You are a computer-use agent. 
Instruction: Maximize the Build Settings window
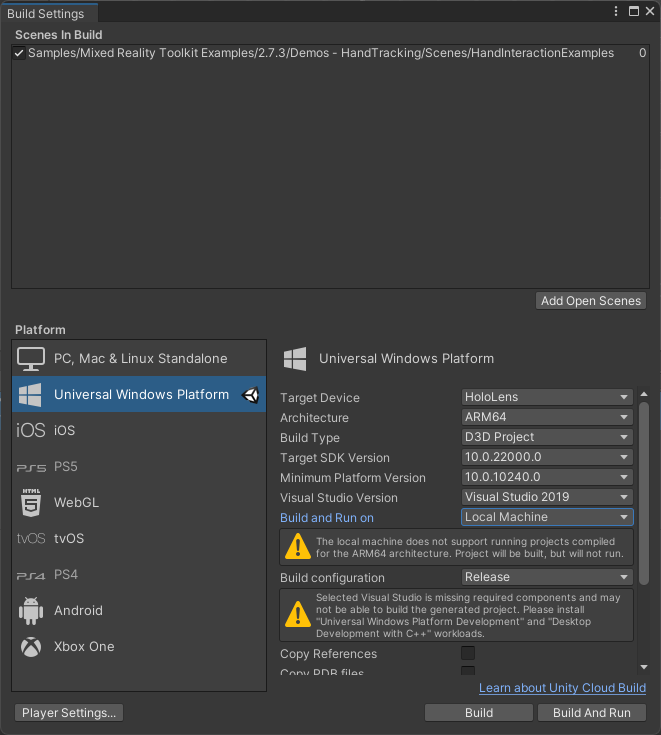pos(634,11)
